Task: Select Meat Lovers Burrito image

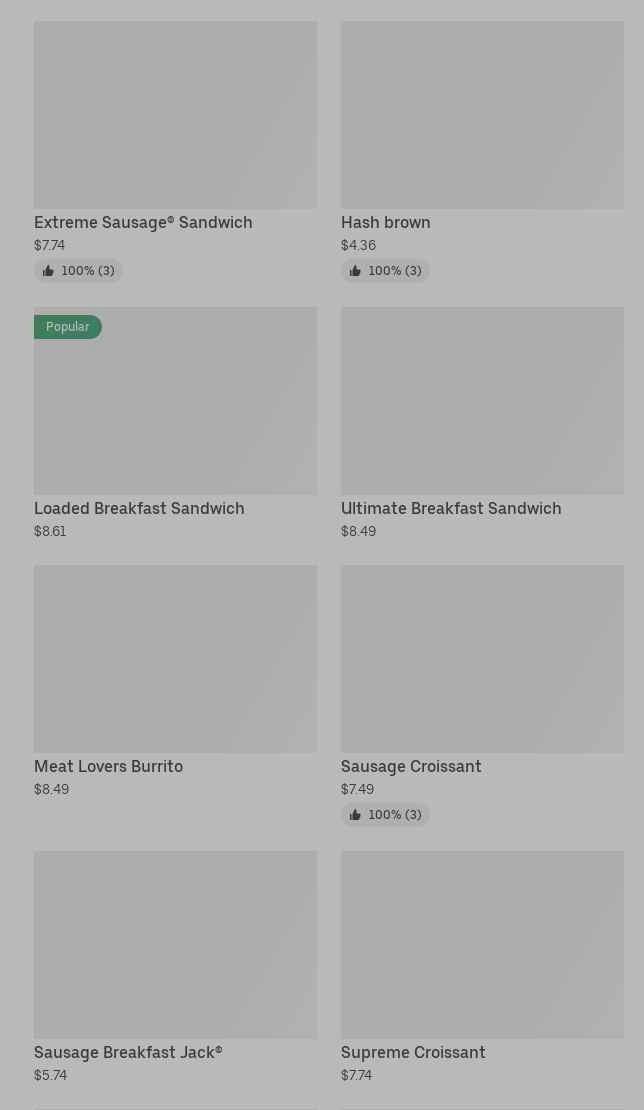Action: point(175,659)
